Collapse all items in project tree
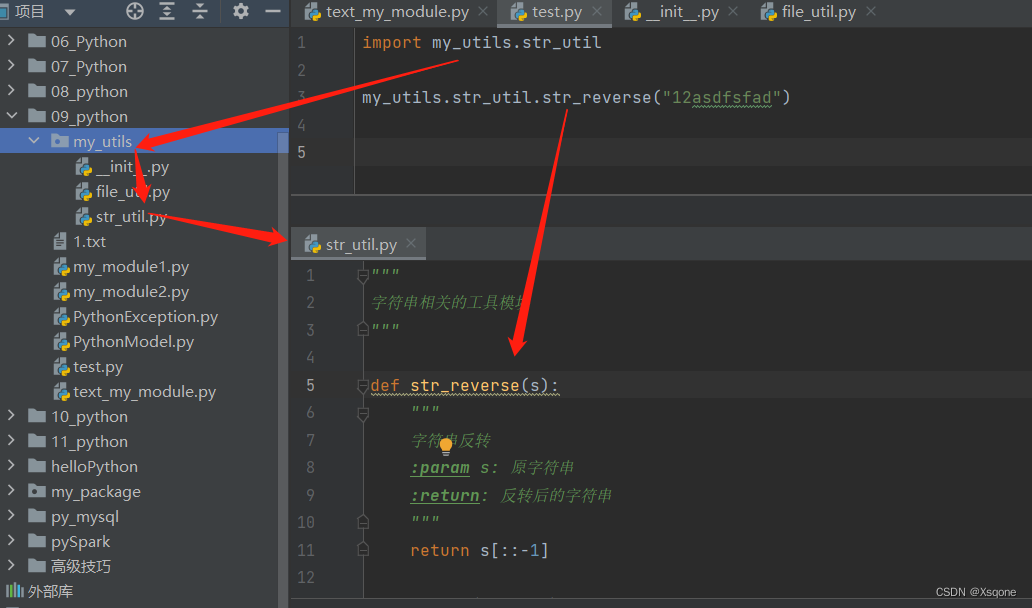This screenshot has height=608, width=1032. [x=199, y=11]
